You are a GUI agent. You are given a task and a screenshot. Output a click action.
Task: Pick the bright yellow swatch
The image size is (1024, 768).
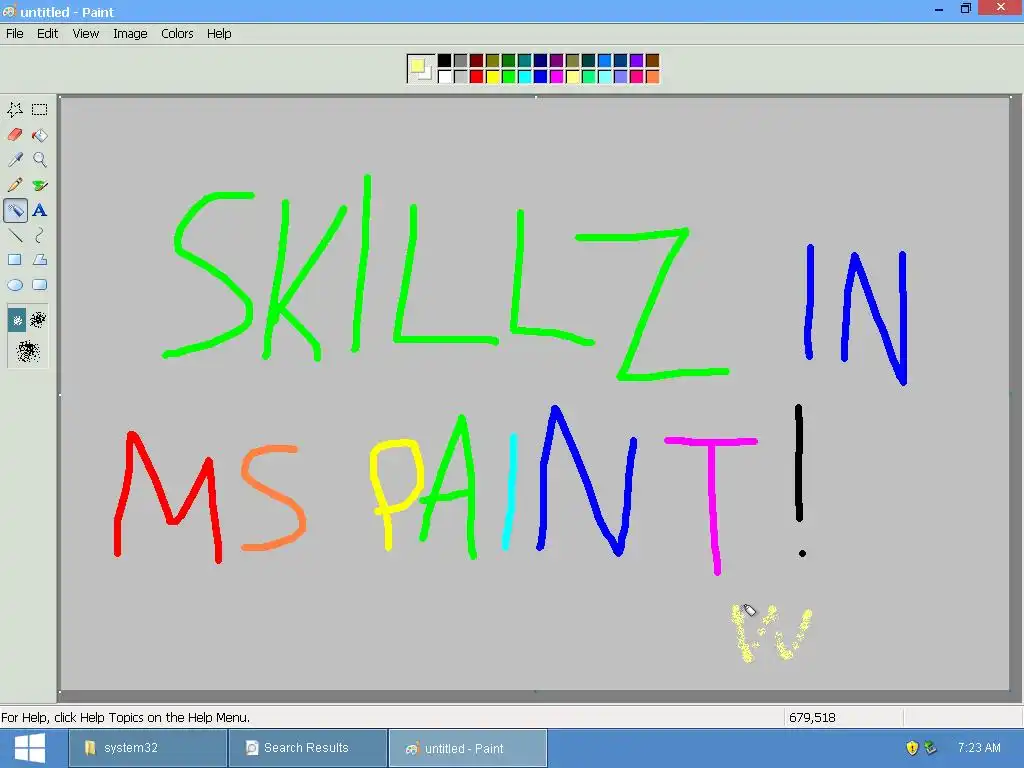click(492, 76)
